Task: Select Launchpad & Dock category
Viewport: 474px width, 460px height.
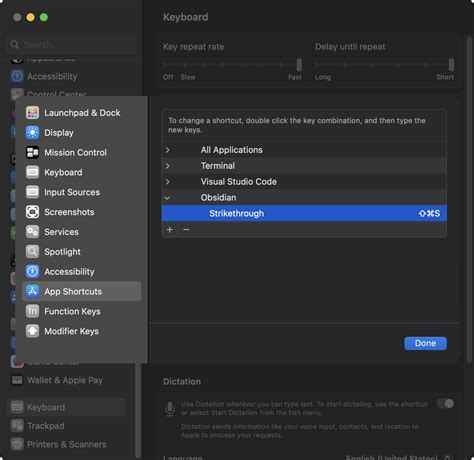Action: tap(82, 113)
